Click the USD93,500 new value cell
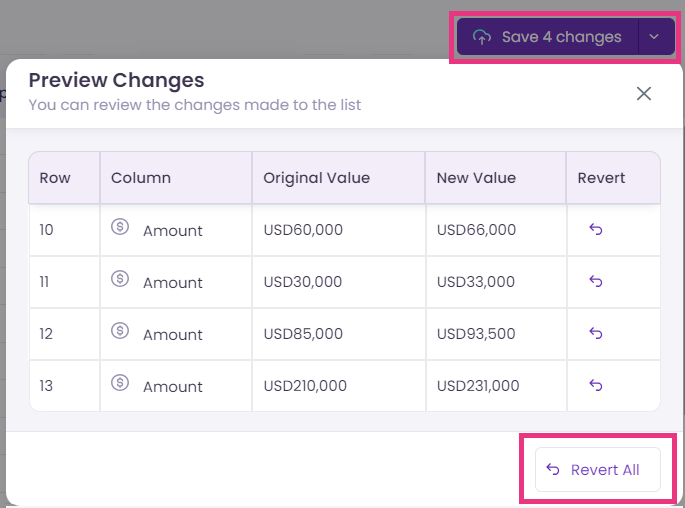This screenshot has height=508, width=685. pos(496,334)
